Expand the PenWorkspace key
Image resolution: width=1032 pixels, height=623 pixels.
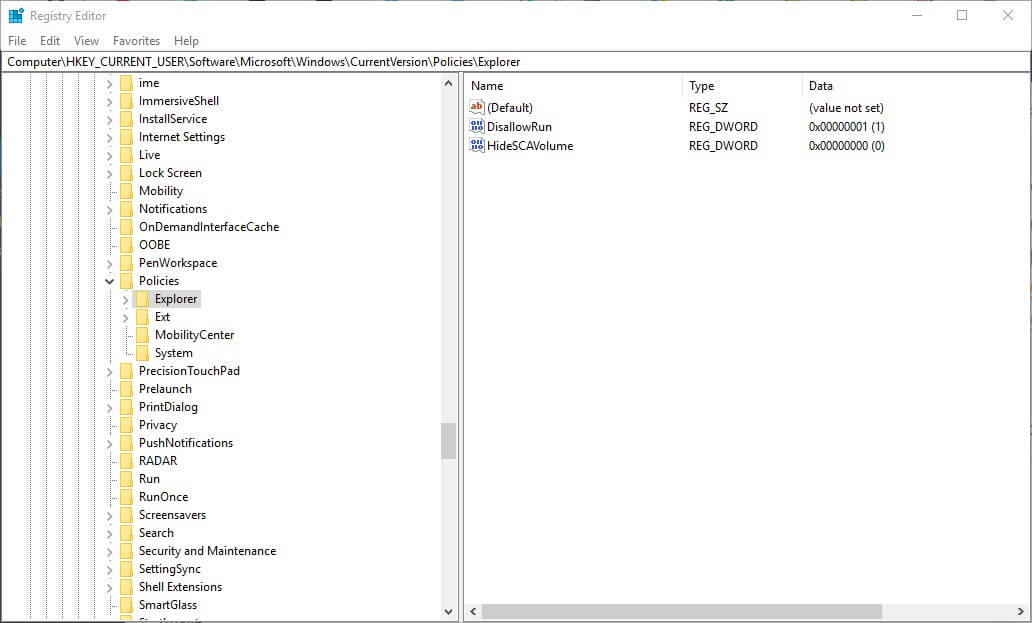pyautogui.click(x=109, y=263)
